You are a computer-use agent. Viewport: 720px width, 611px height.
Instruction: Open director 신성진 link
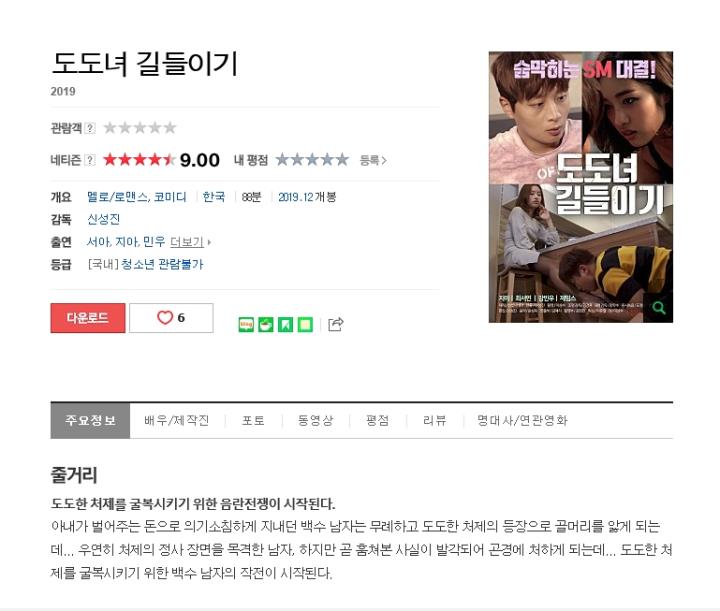pyautogui.click(x=103, y=219)
